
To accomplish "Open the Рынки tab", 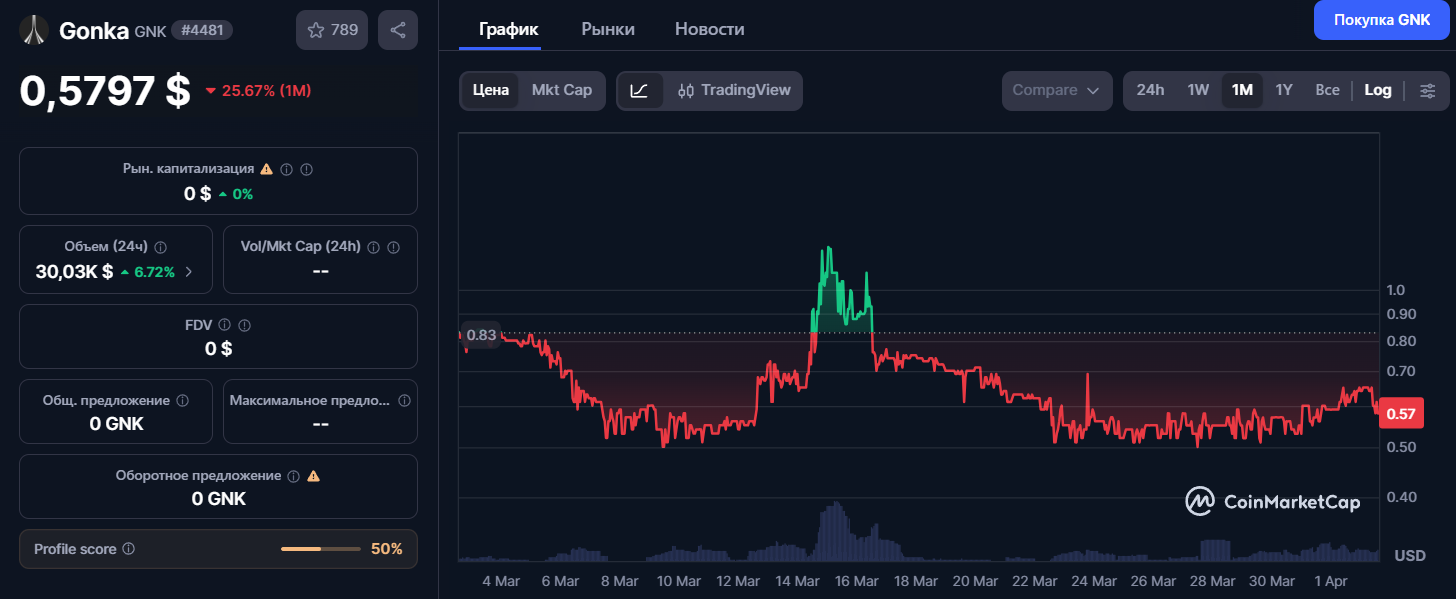I will (x=608, y=29).
